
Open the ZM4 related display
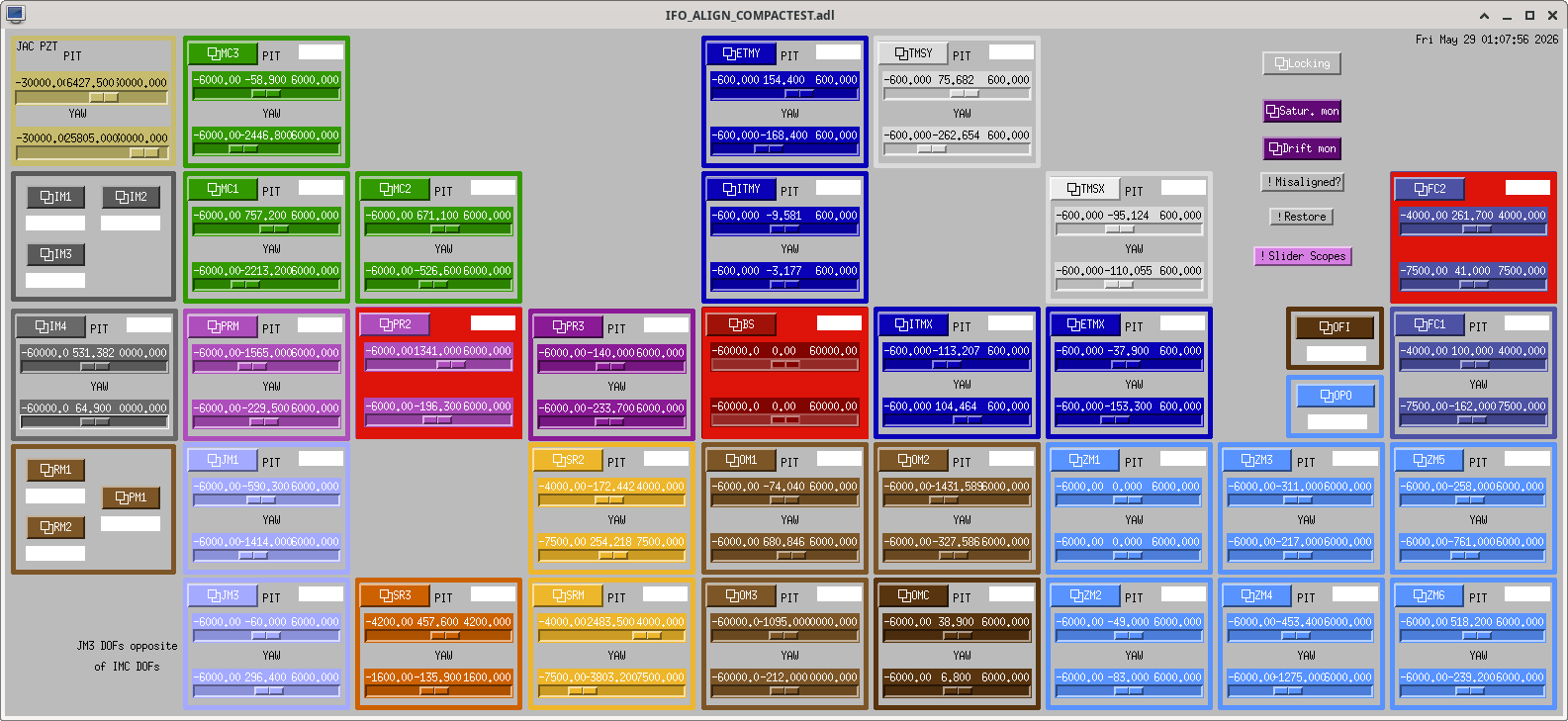[1257, 595]
